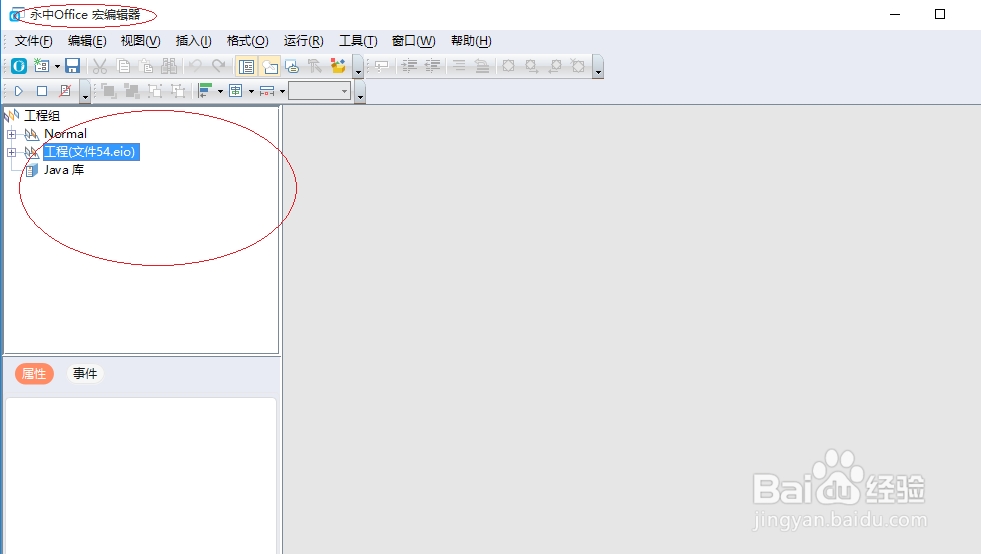Toggle the project explorer panel button
This screenshot has width=981, height=554.
coord(247,66)
